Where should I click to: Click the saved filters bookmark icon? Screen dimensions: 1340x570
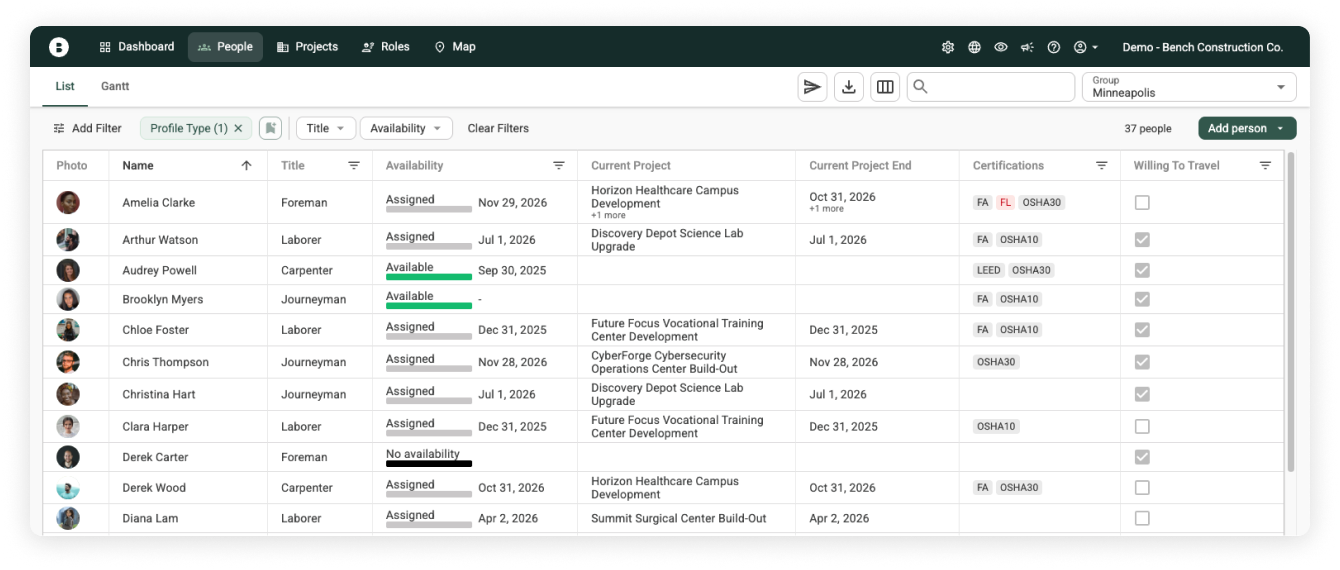(270, 128)
